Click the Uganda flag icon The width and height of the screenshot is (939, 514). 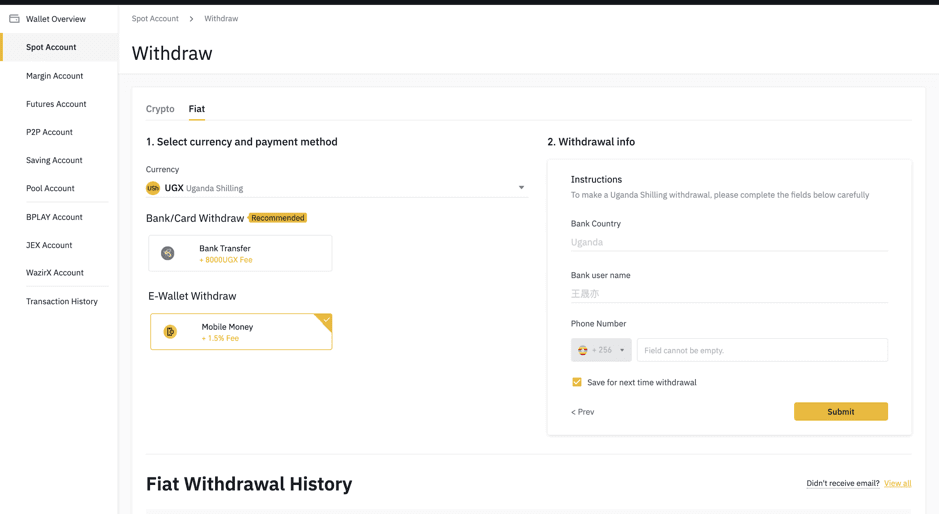click(583, 351)
